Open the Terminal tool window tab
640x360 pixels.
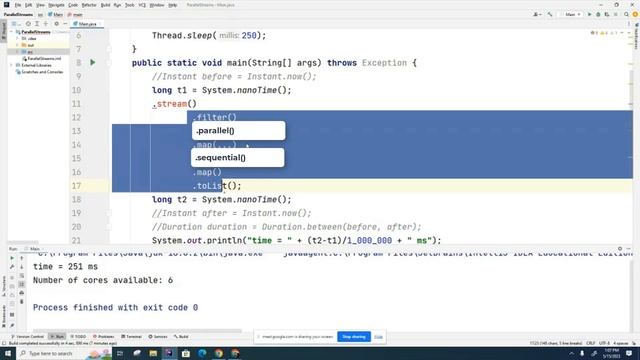[x=131, y=336]
